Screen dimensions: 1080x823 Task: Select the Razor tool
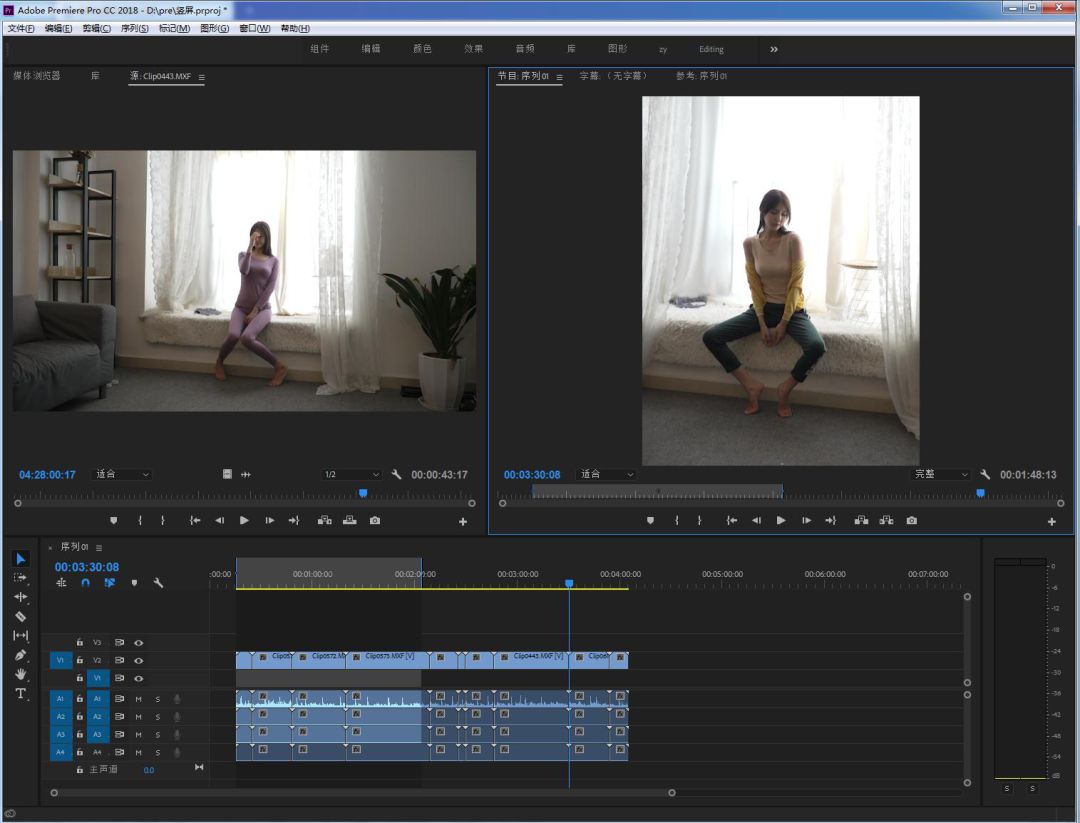coord(21,616)
